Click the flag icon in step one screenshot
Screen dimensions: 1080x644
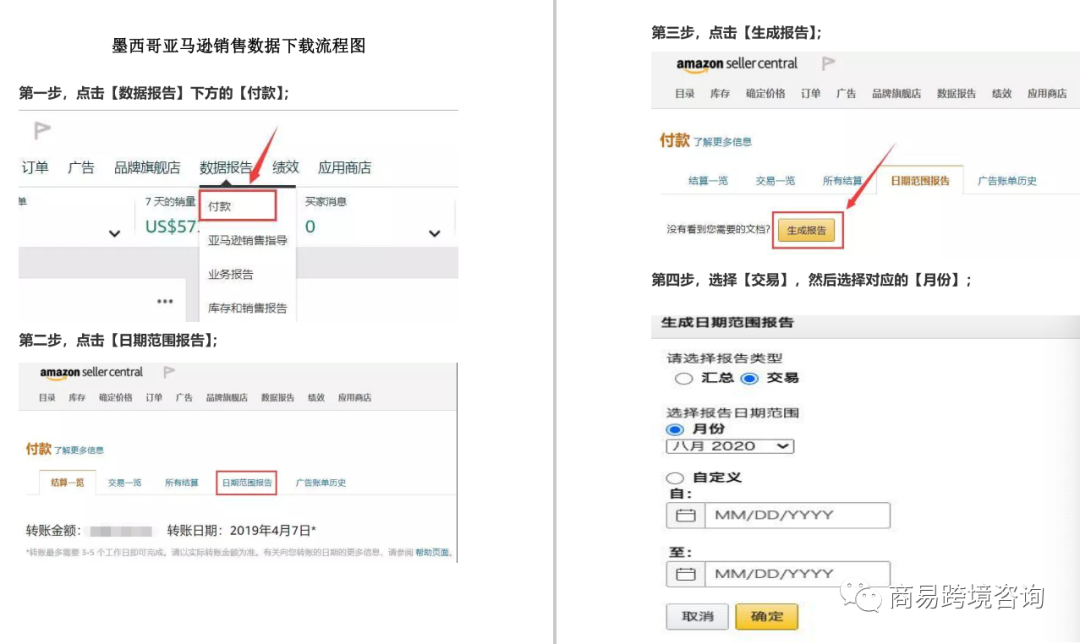[42, 129]
